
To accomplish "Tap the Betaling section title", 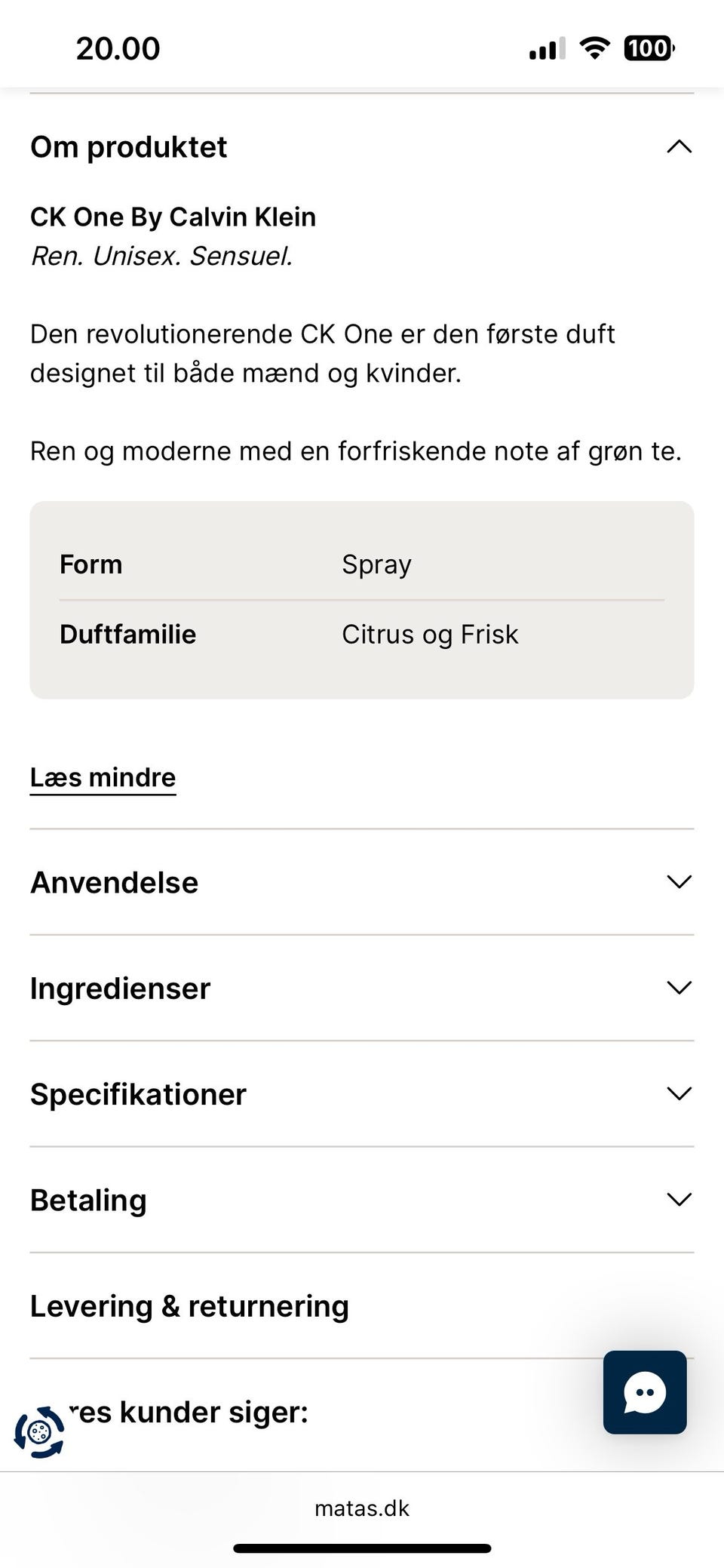I will [88, 1200].
